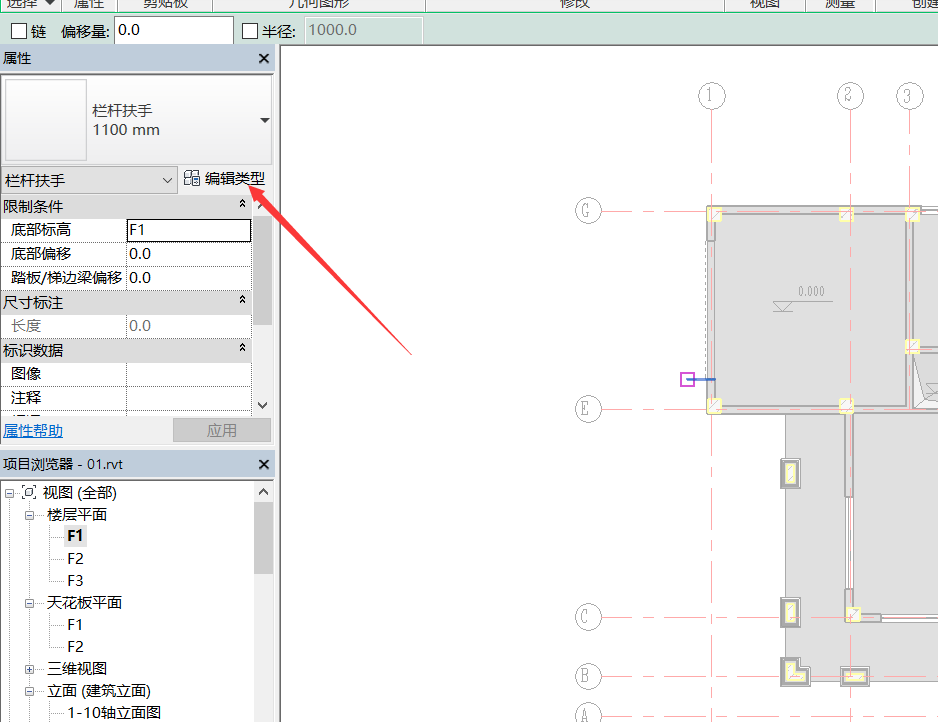Collapse the 楼层平面 floor plans node
Image resolution: width=938 pixels, height=722 pixels.
click(32, 515)
